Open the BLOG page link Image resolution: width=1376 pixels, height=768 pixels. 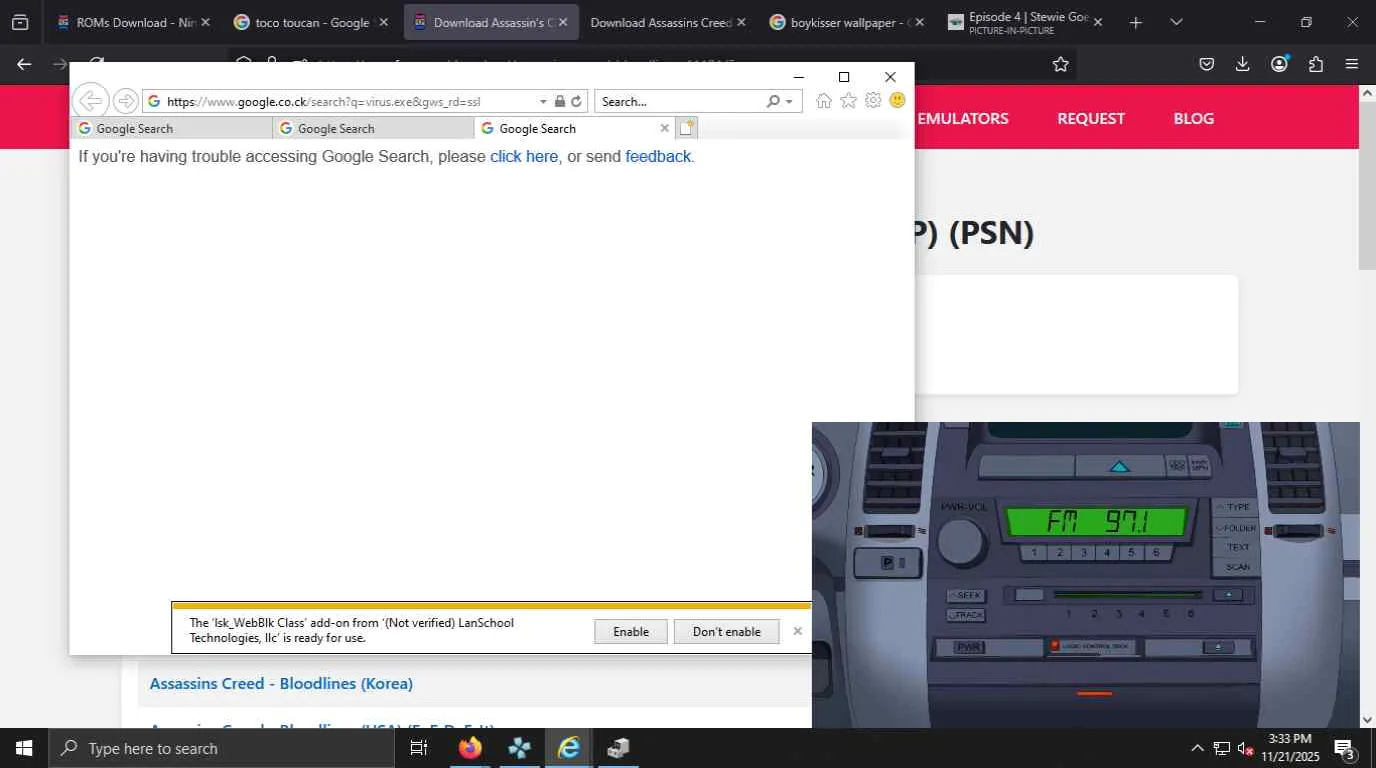pyautogui.click(x=1194, y=118)
